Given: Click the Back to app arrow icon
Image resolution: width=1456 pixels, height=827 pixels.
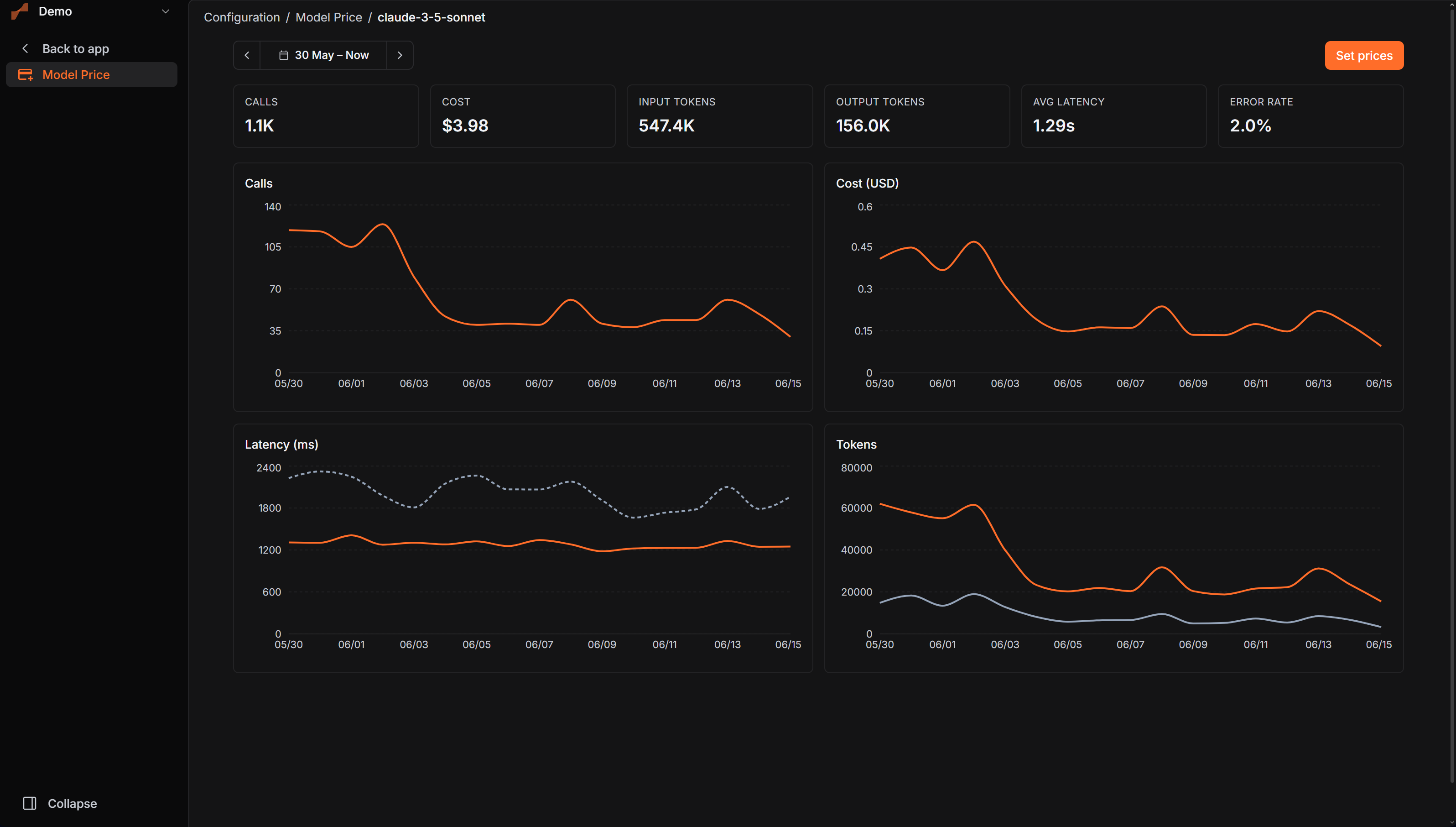Looking at the screenshot, I should point(25,49).
